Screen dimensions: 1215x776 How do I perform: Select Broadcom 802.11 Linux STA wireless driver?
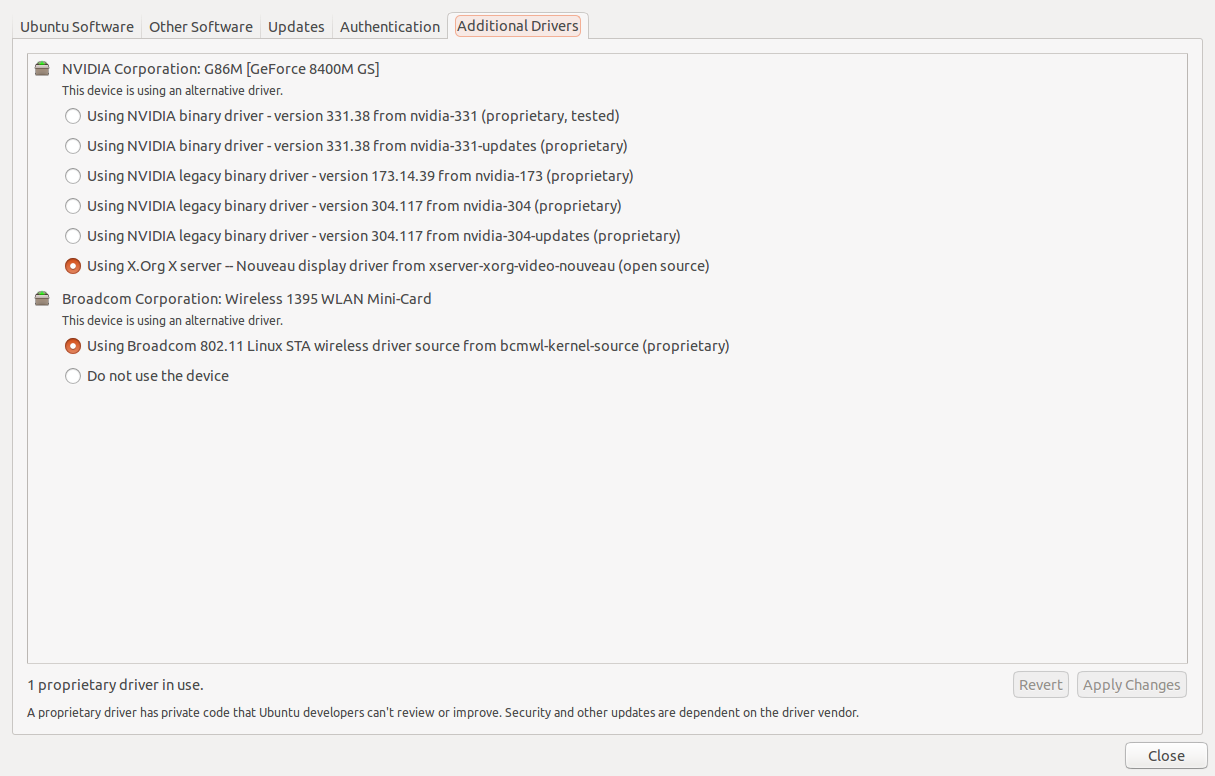pyautogui.click(x=397, y=346)
